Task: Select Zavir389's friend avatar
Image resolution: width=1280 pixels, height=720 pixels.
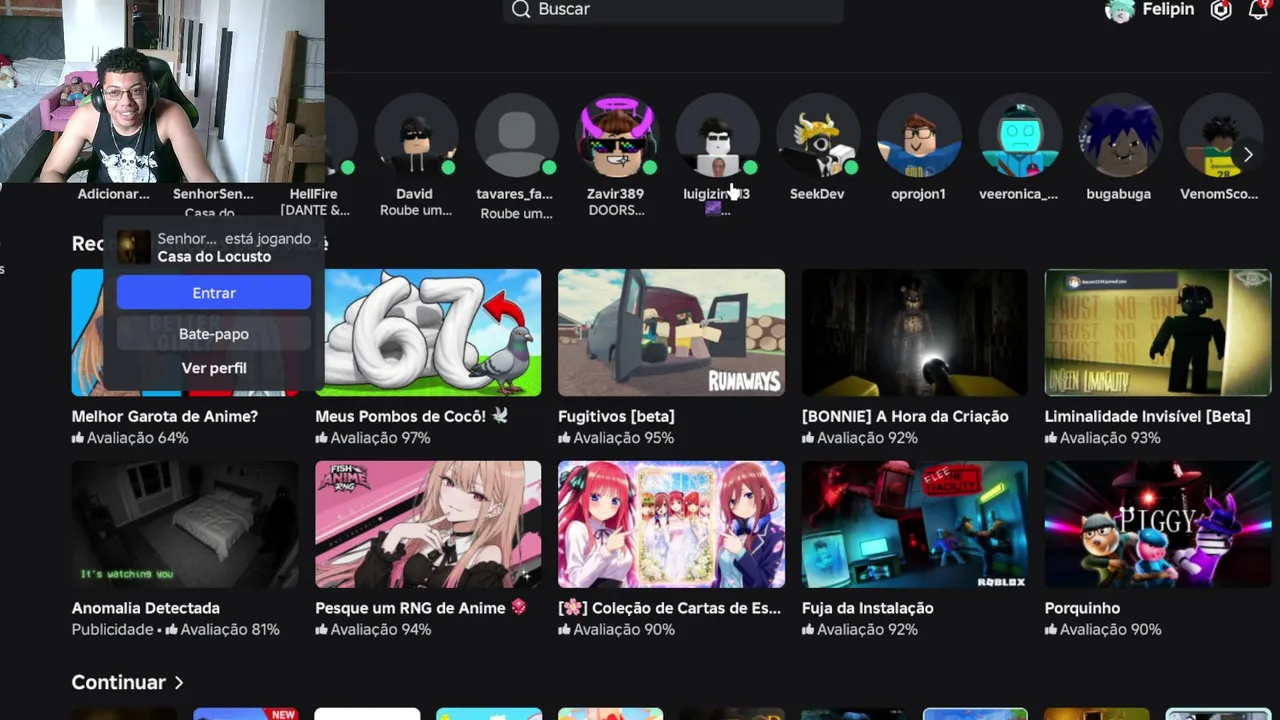Action: pyautogui.click(x=616, y=136)
